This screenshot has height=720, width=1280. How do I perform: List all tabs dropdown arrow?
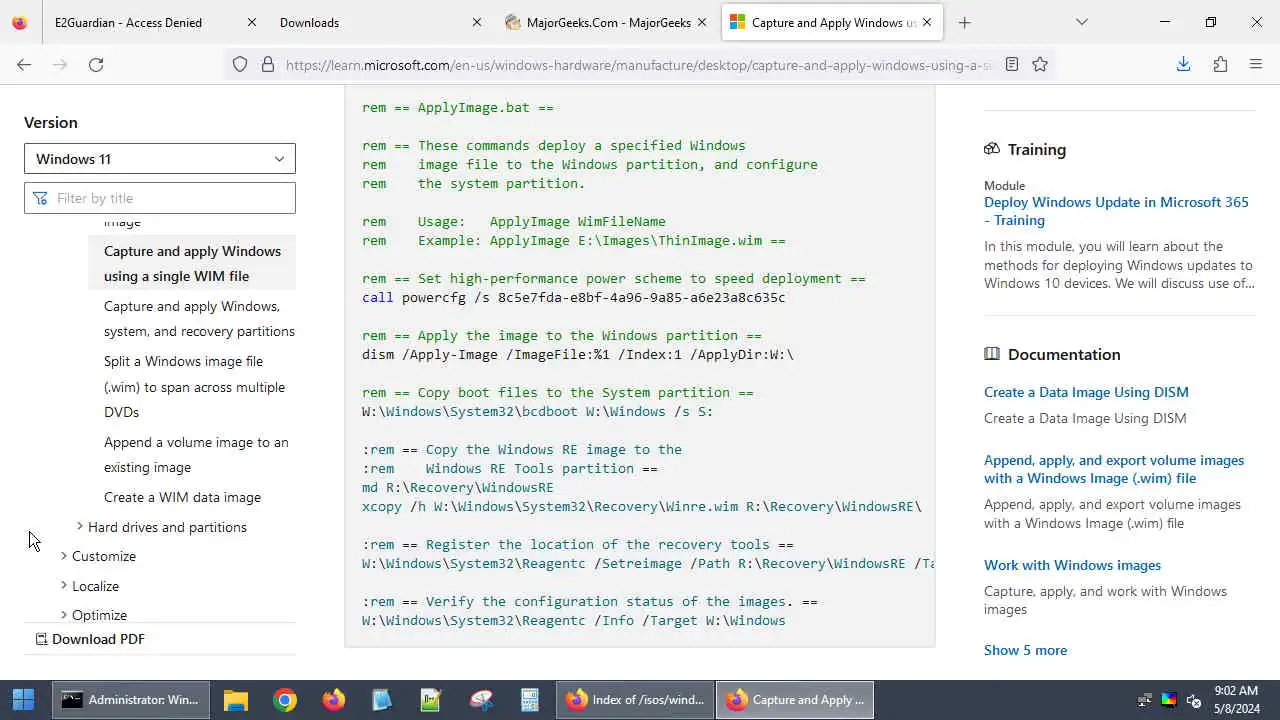1081,22
